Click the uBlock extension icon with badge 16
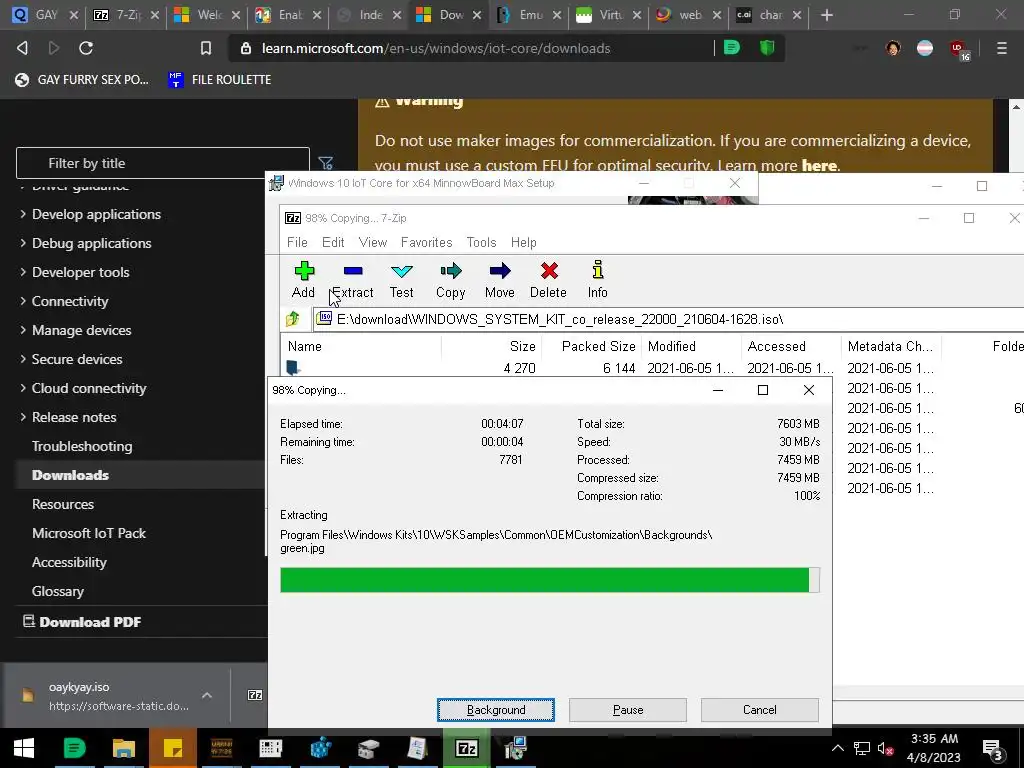The image size is (1024, 768). 958,49
